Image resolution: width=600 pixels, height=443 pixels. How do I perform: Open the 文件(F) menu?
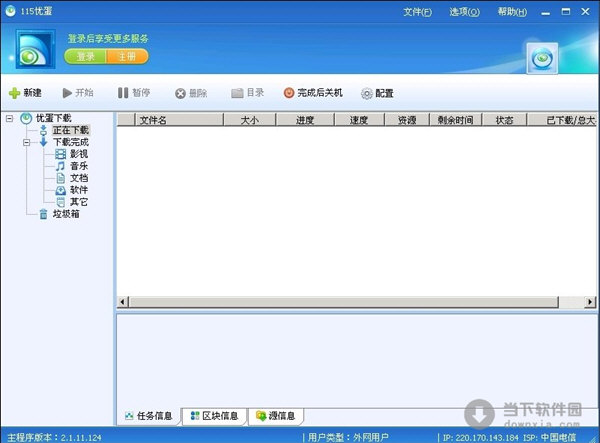417,12
